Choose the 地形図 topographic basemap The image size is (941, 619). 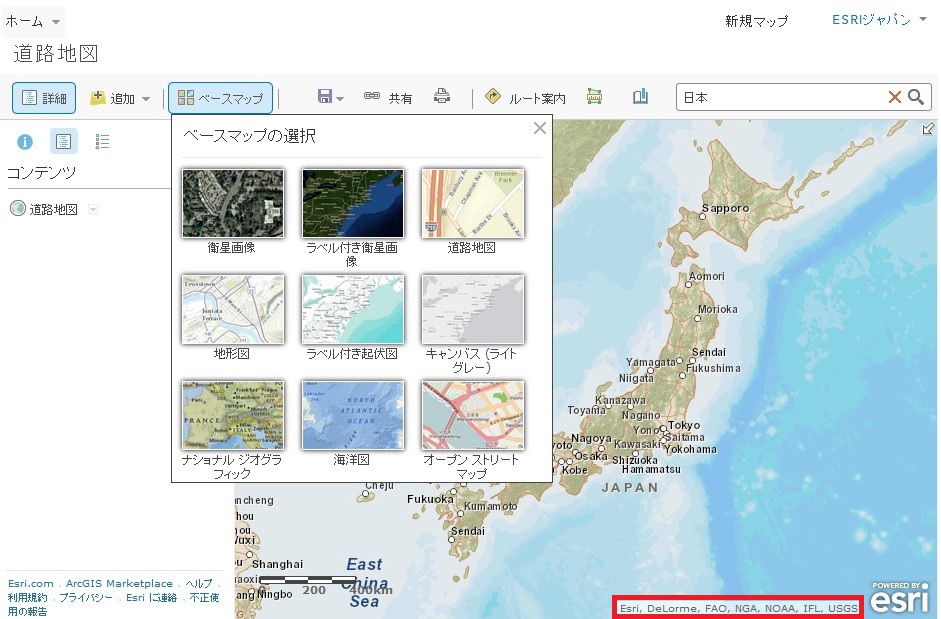233,309
